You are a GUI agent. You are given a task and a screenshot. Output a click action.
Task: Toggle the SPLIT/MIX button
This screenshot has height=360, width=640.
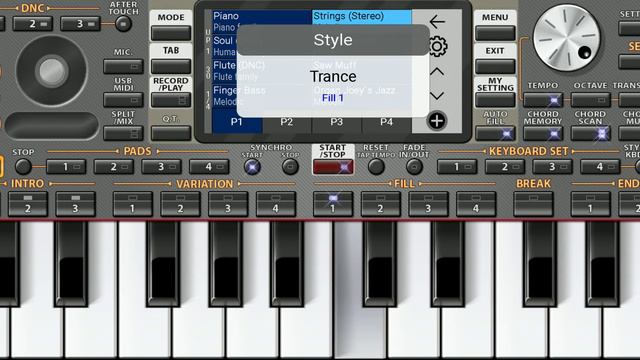pyautogui.click(x=123, y=133)
